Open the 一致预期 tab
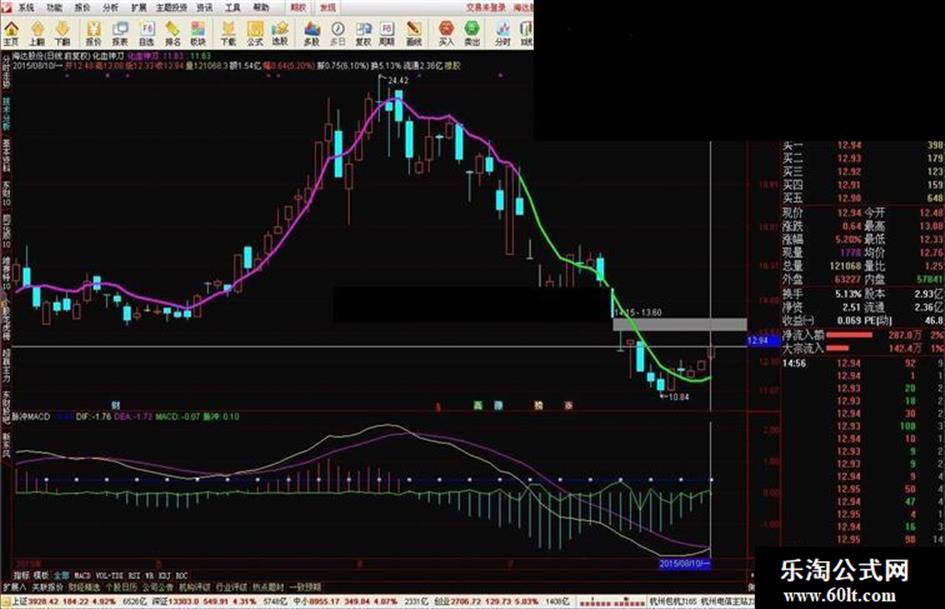945x609 pixels. point(305,587)
